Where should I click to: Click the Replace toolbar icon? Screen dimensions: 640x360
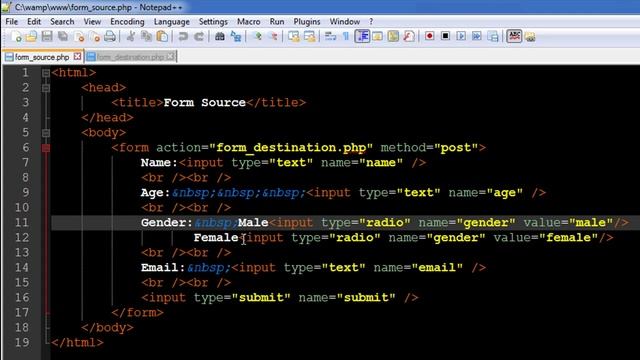coord(236,36)
